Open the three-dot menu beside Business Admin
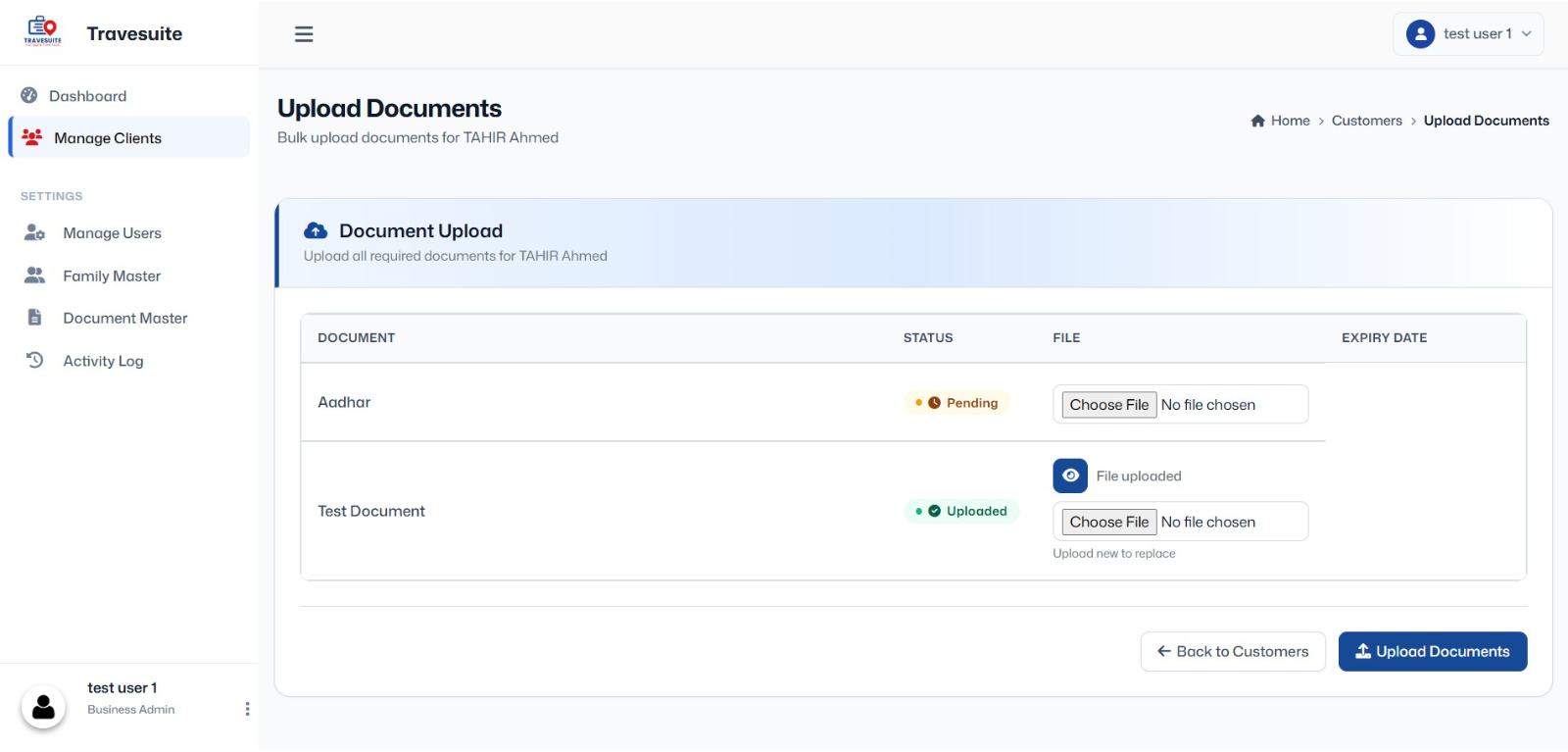Screen dimensions: 1568x752 (247, 709)
